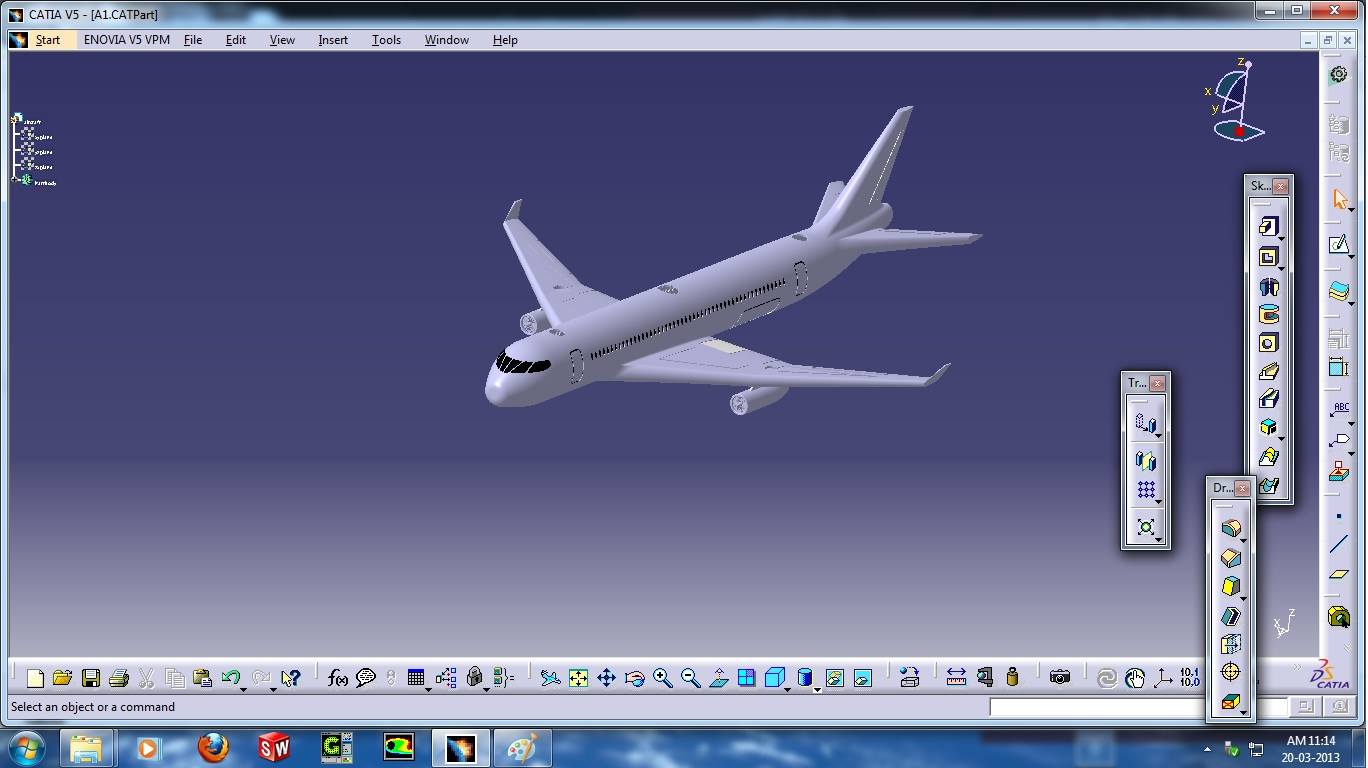This screenshot has height=768, width=1368.
Task: Select the Mirror transformation icon
Action: [1146, 461]
